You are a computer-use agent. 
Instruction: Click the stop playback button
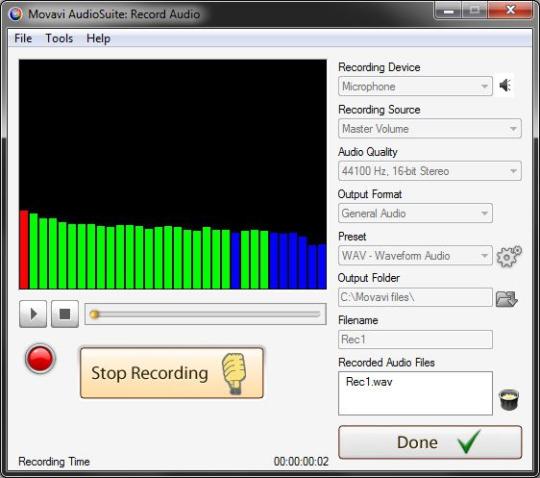point(65,314)
